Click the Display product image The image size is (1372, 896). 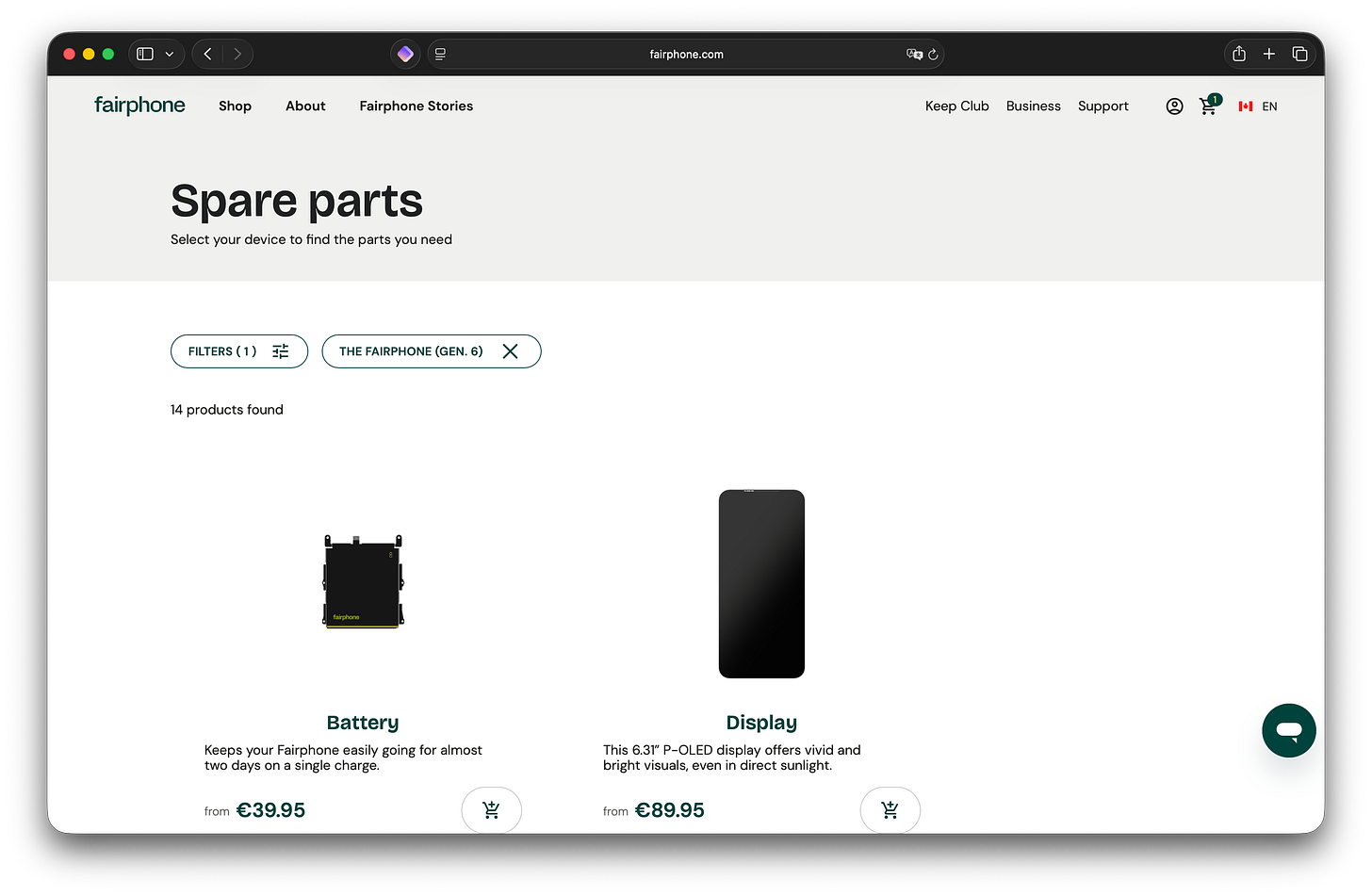(x=761, y=583)
